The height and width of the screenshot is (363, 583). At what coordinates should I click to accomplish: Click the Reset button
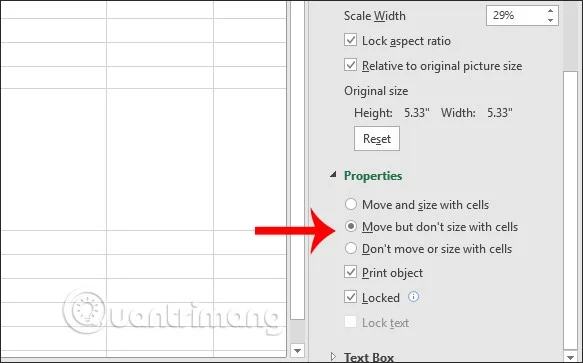click(x=377, y=139)
